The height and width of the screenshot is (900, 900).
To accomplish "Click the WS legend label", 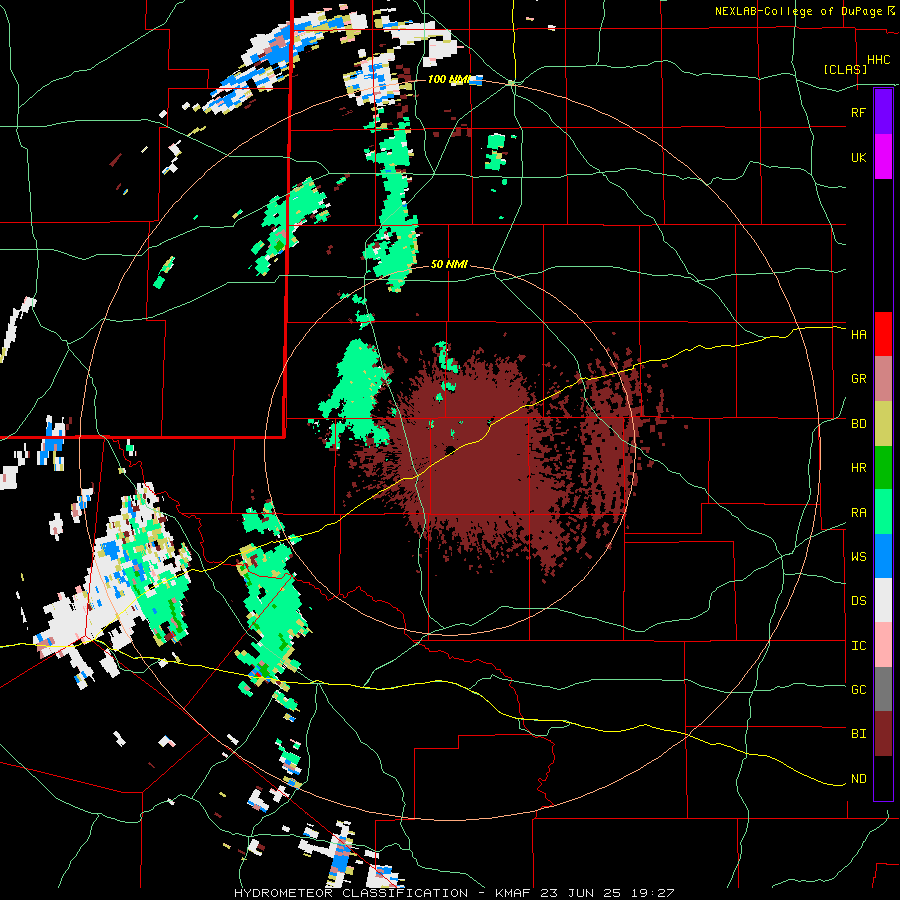I will (x=858, y=557).
